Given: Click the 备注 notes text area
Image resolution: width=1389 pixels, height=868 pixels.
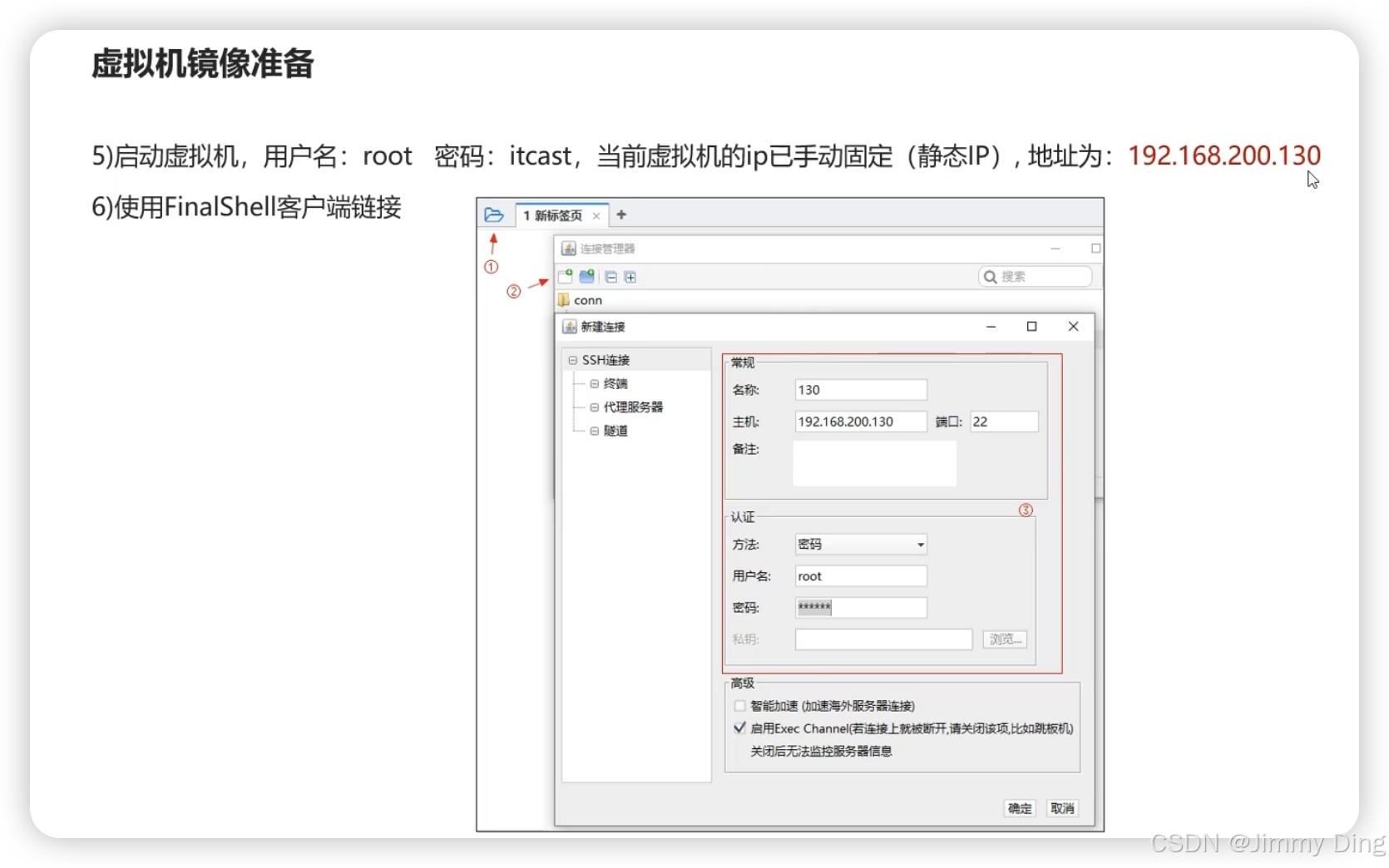Looking at the screenshot, I should [875, 463].
